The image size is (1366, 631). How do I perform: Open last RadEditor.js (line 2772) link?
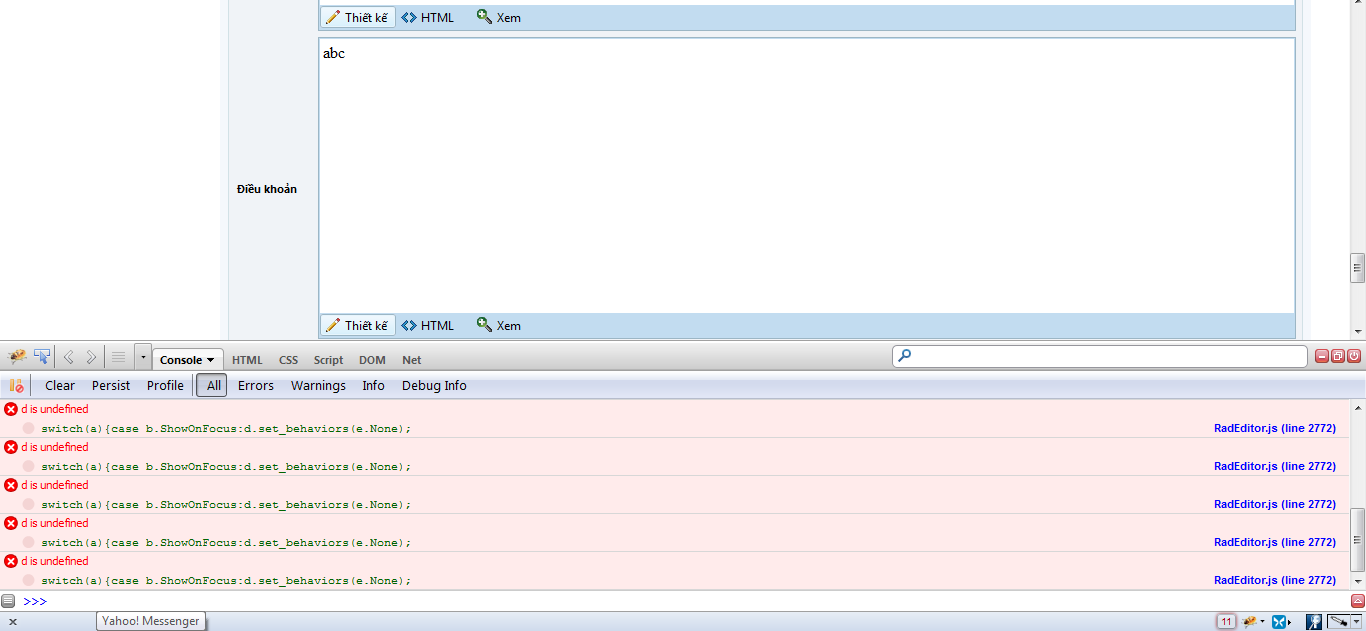pyautogui.click(x=1275, y=580)
